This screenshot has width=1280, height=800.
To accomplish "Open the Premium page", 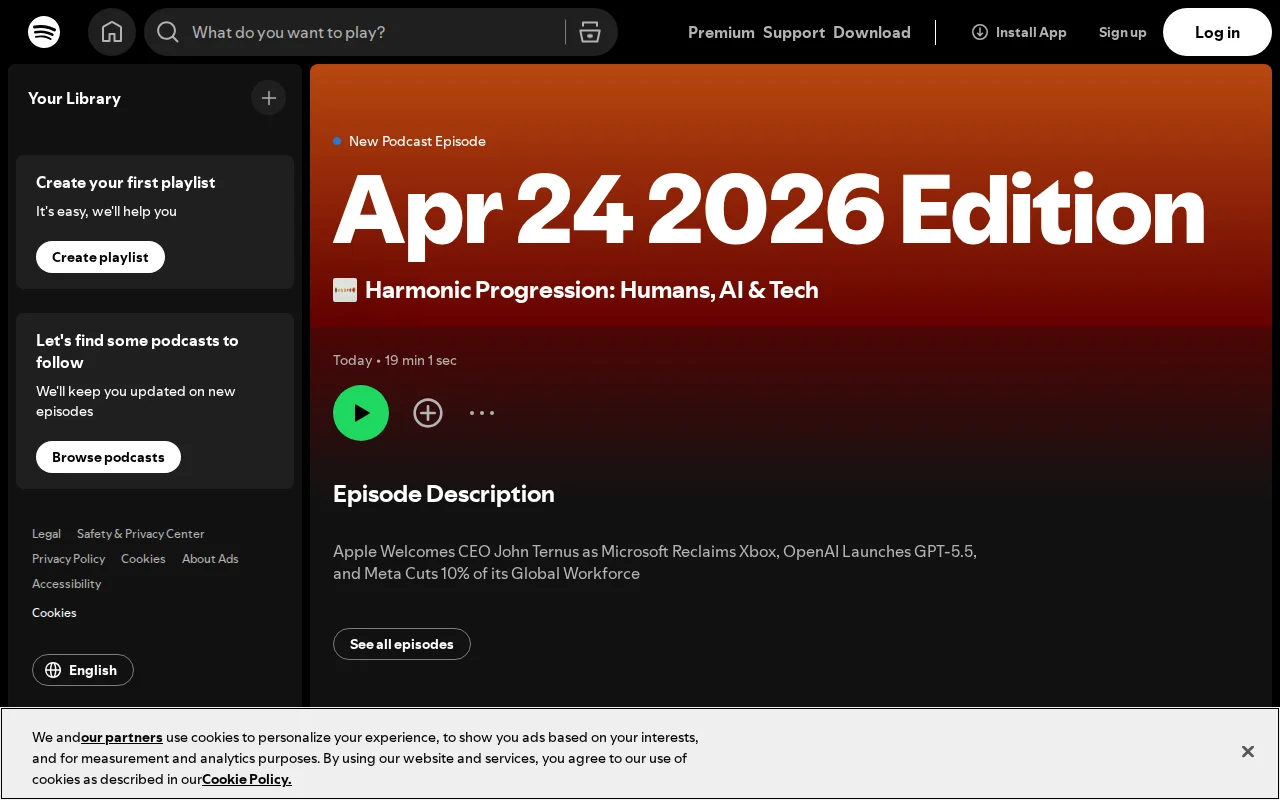I will click(x=721, y=32).
